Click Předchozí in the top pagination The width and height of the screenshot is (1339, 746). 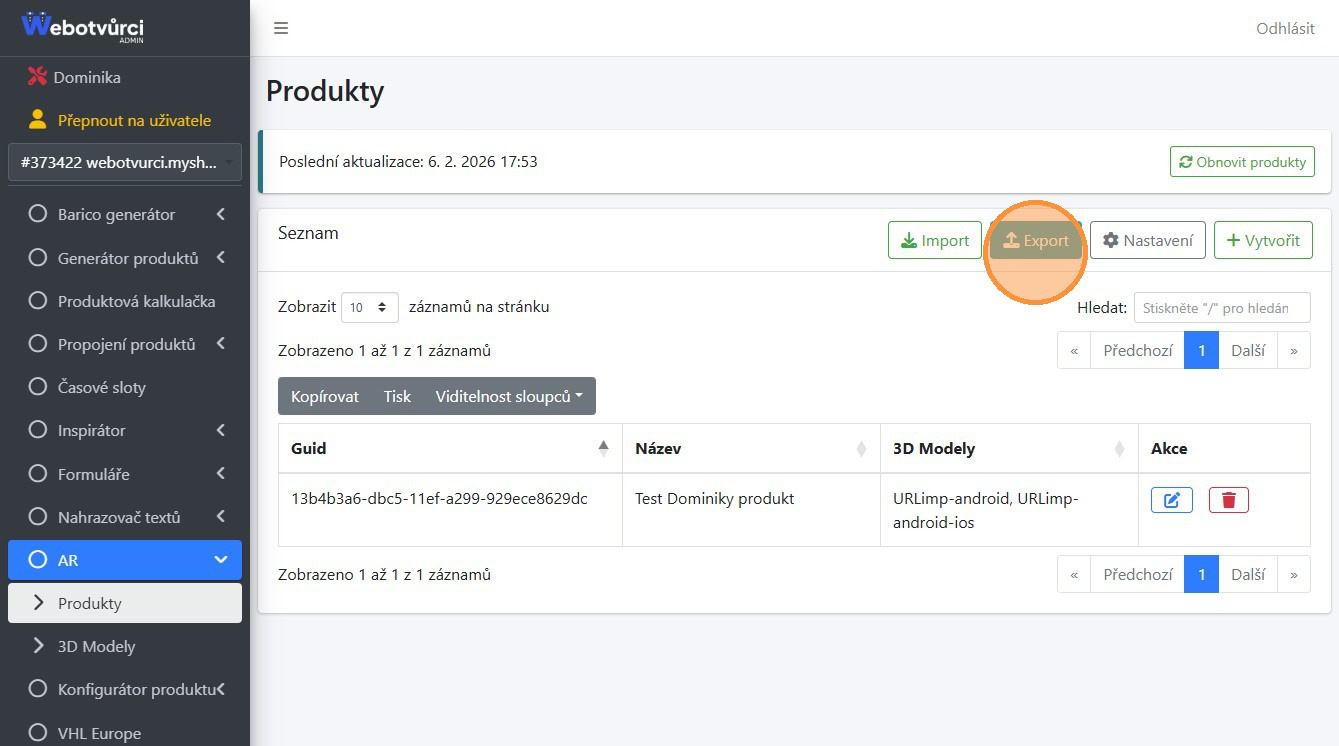pyautogui.click(x=1138, y=350)
